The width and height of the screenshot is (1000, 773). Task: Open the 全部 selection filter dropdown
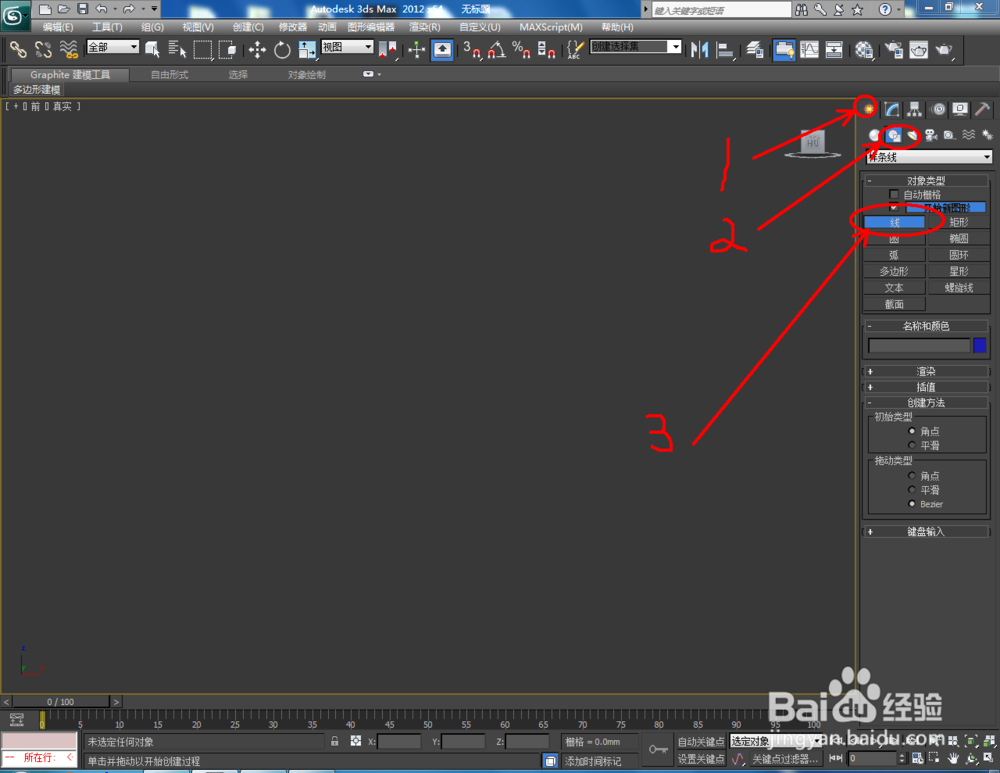113,47
